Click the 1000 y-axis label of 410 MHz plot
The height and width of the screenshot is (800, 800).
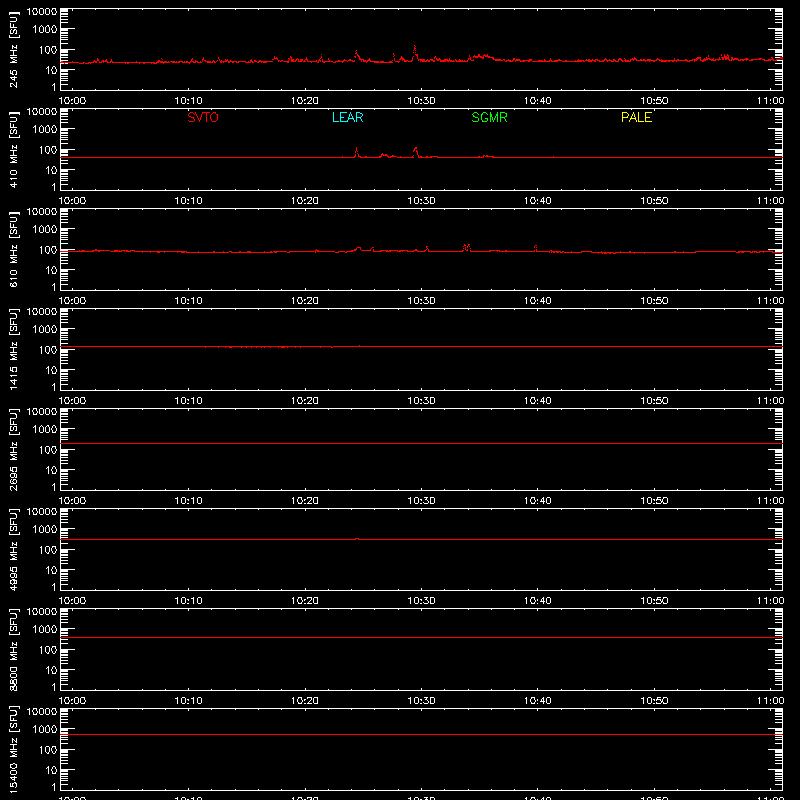click(x=45, y=130)
